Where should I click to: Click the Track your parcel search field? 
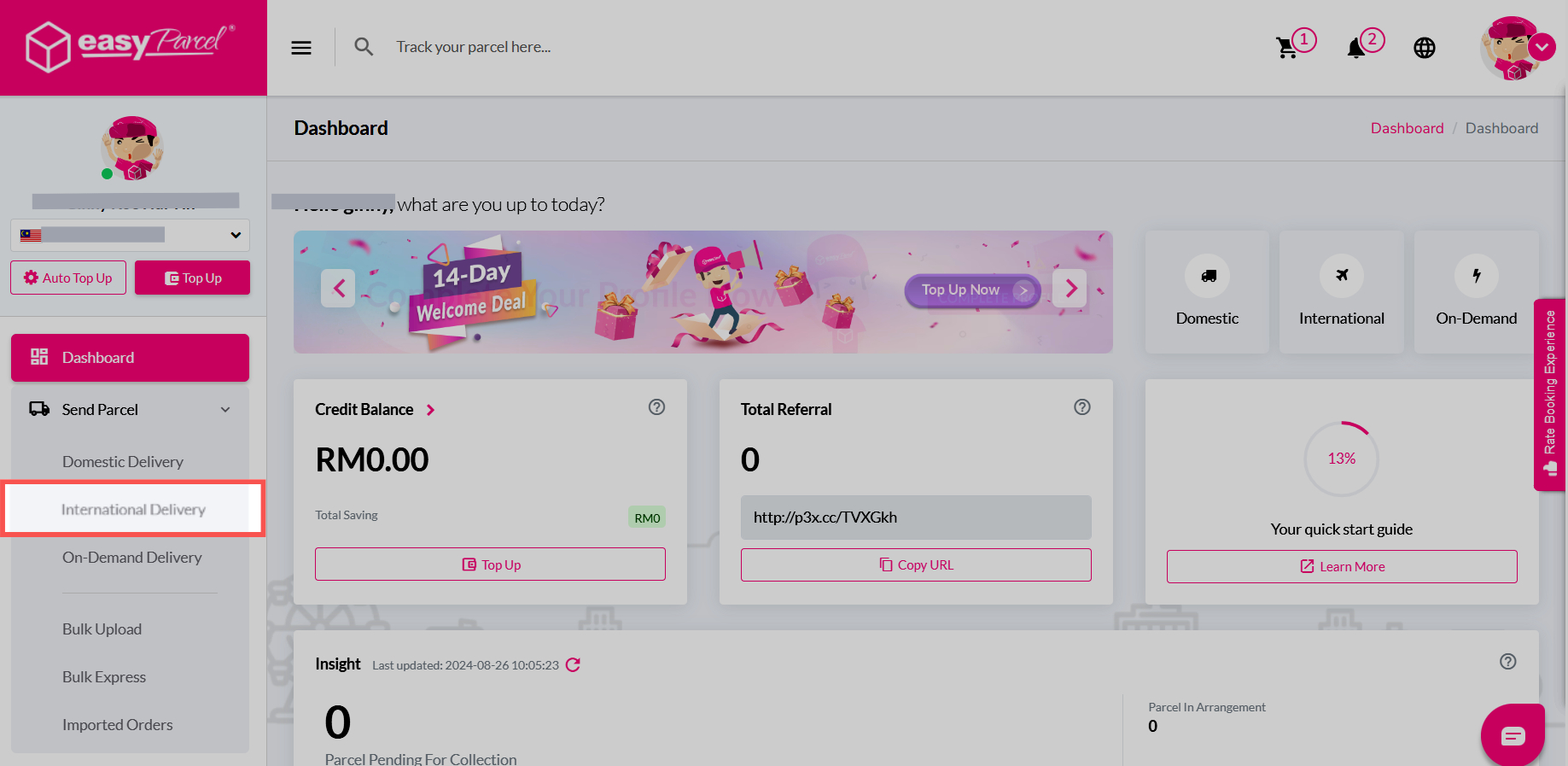click(x=474, y=47)
